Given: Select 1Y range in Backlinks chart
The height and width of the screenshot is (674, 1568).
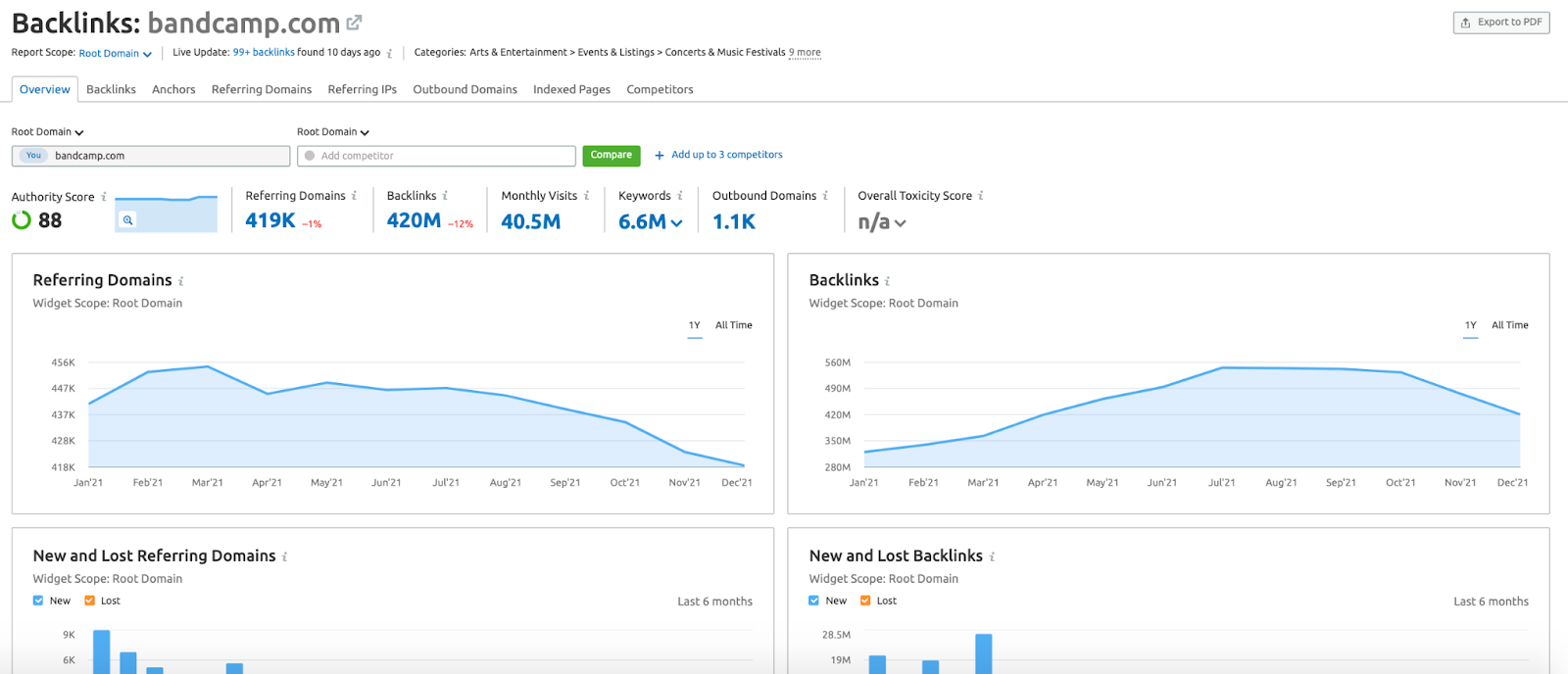Looking at the screenshot, I should tap(1471, 325).
